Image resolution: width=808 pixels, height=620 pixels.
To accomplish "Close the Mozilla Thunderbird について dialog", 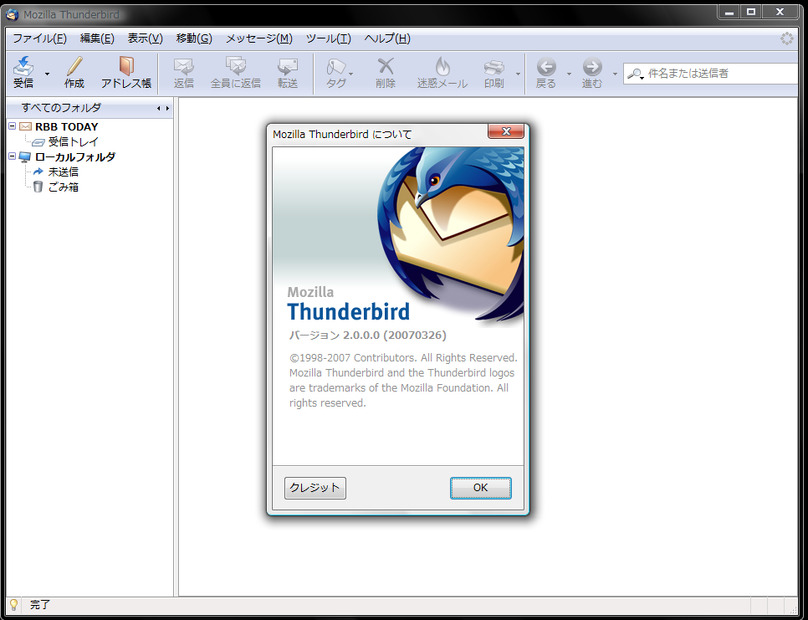I will tap(506, 132).
